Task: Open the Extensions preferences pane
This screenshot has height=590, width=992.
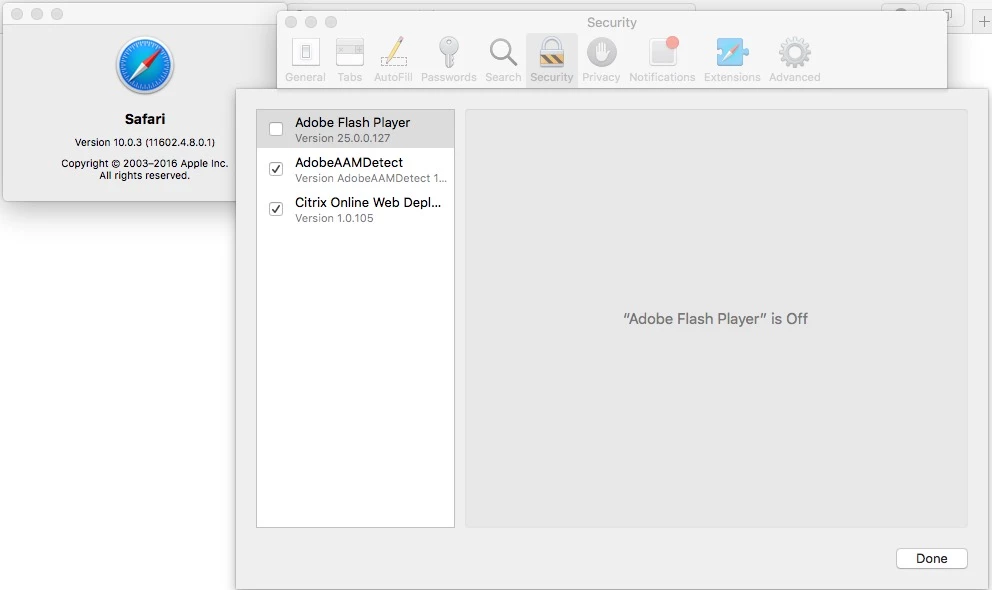Action: pos(732,60)
